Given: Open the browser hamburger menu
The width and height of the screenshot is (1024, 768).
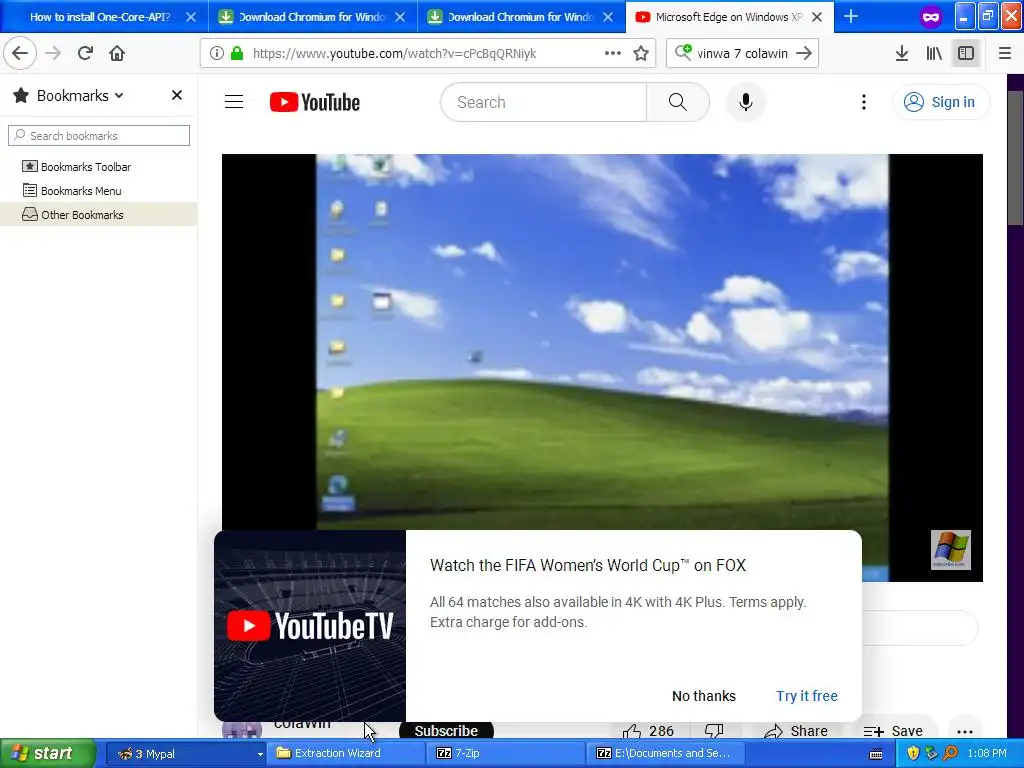Looking at the screenshot, I should (x=1005, y=53).
